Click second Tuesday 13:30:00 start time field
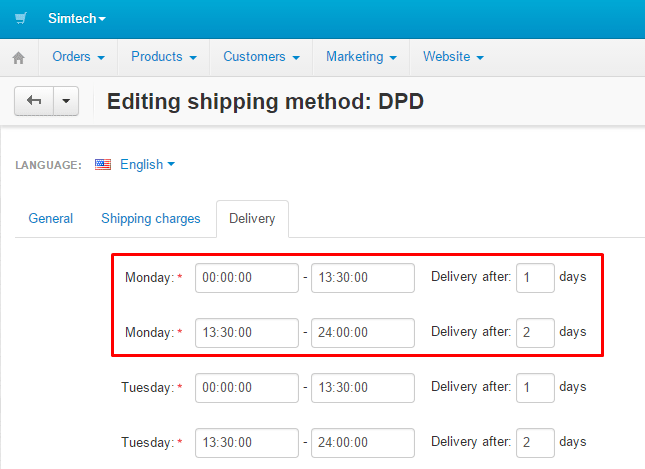Screen dimensions: 645x469 tap(247, 441)
